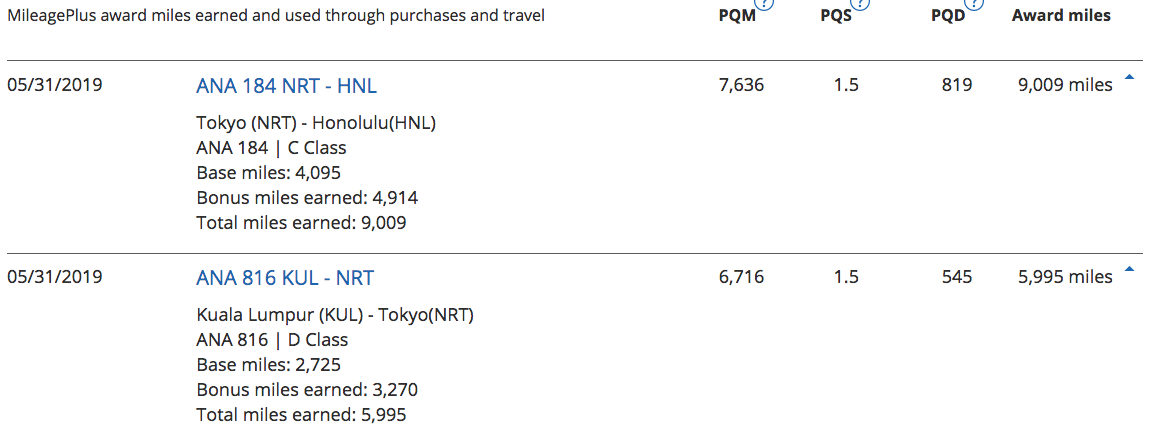Open the ANA 816 KUL - NRT link
Viewport: 1151px width, 428px height.
285,278
